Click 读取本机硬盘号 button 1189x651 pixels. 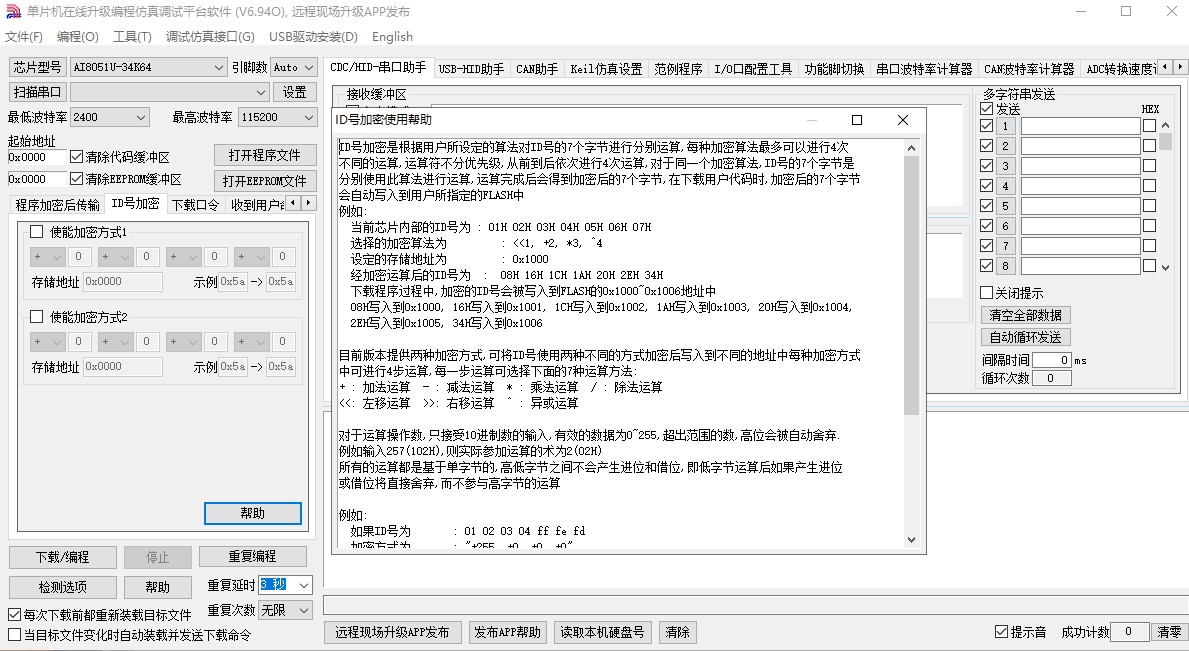coord(602,632)
